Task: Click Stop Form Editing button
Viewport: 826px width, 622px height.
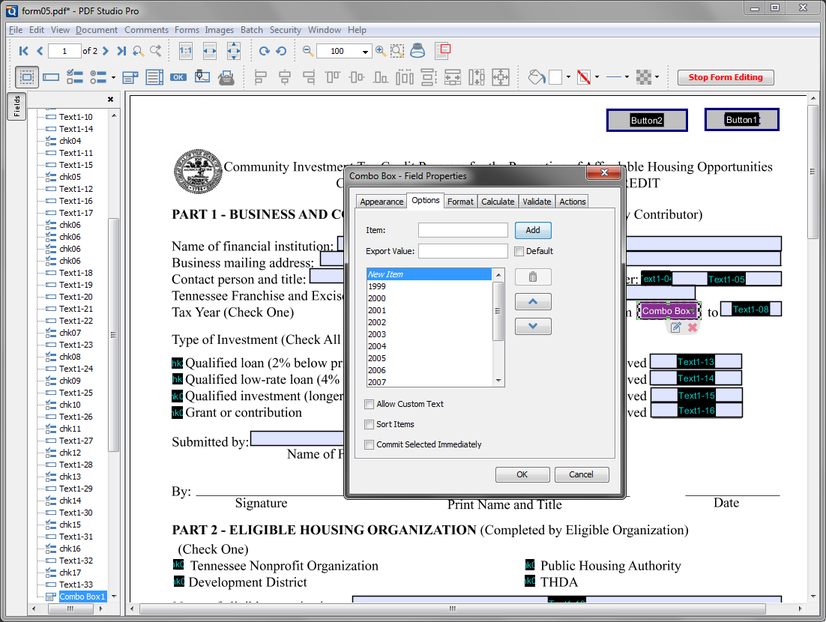Action: click(725, 77)
